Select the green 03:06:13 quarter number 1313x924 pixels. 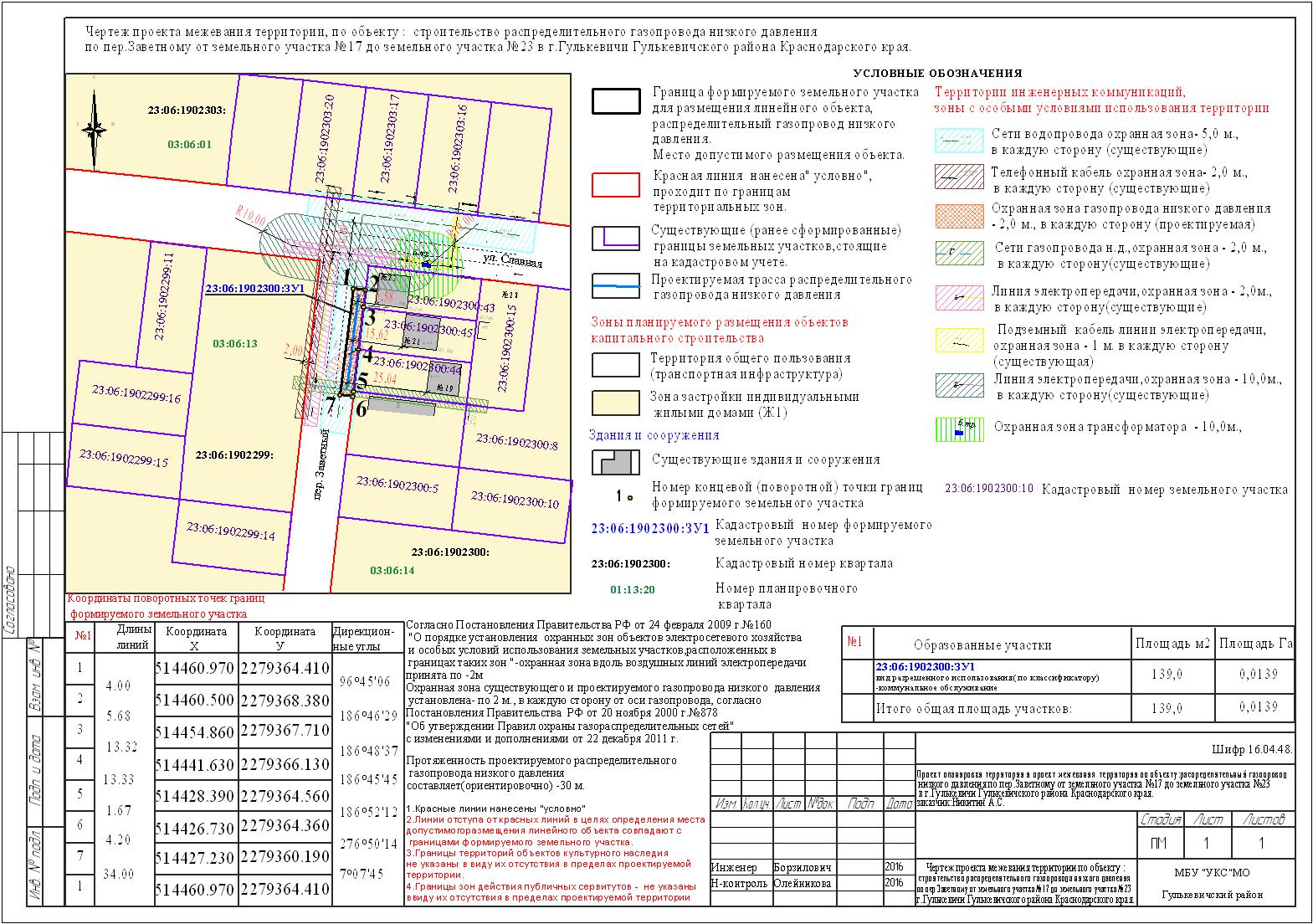(x=234, y=343)
